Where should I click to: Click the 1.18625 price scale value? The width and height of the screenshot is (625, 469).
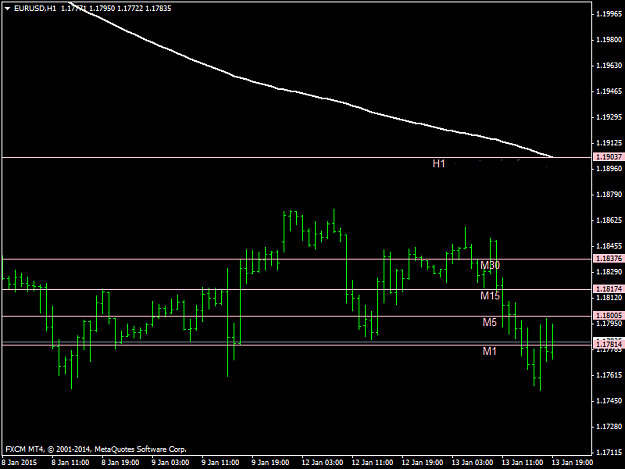(x=609, y=220)
